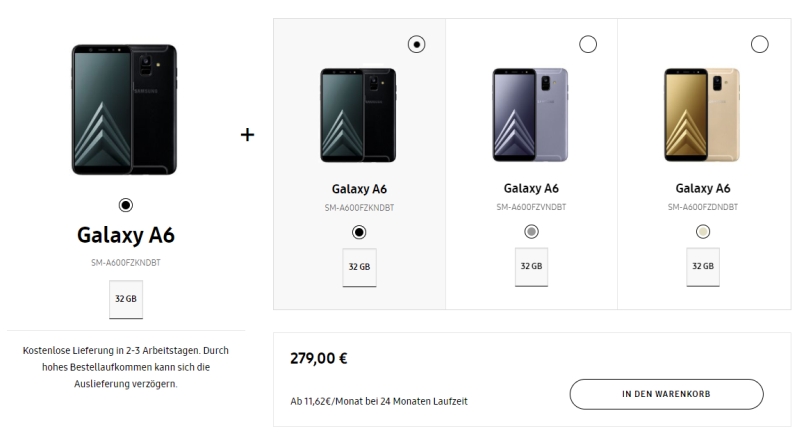Select the black Galaxy A6 card radio button
The height and width of the screenshot is (438, 800).
tap(417, 43)
